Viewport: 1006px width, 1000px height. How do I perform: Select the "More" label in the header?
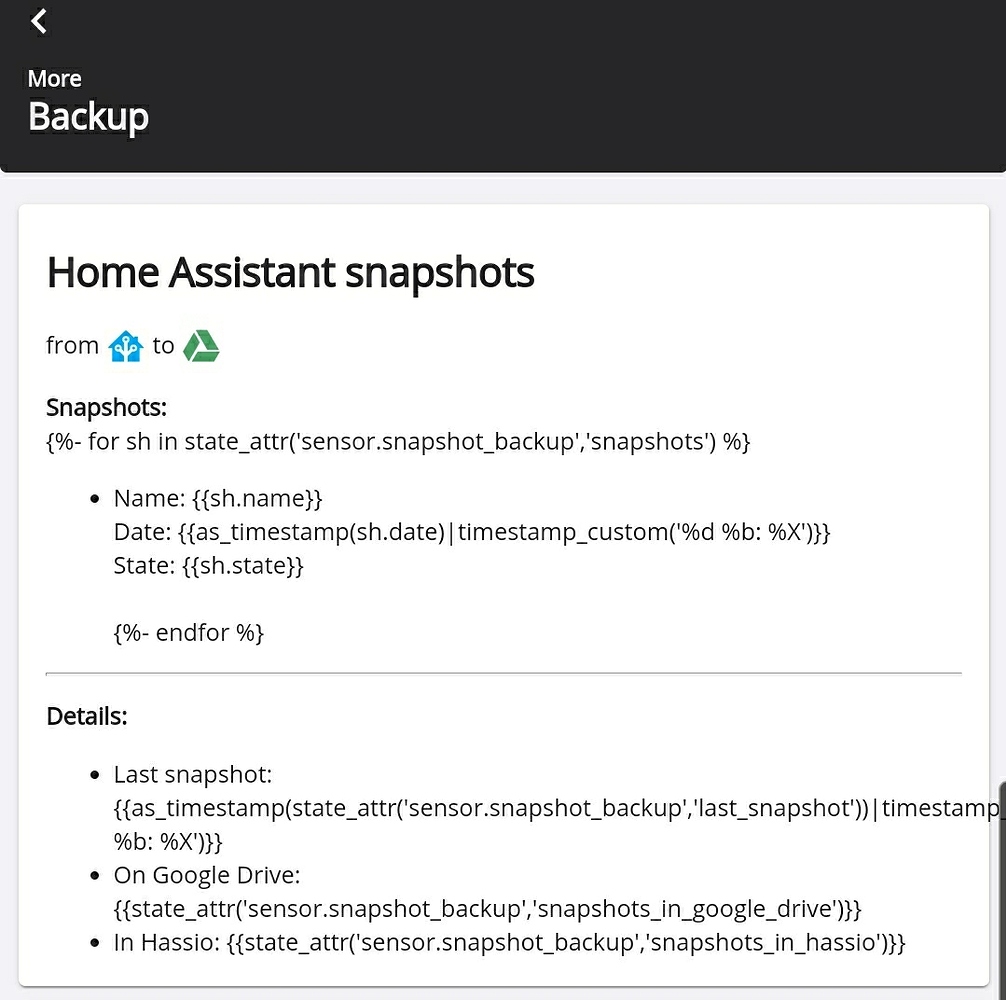(55, 78)
